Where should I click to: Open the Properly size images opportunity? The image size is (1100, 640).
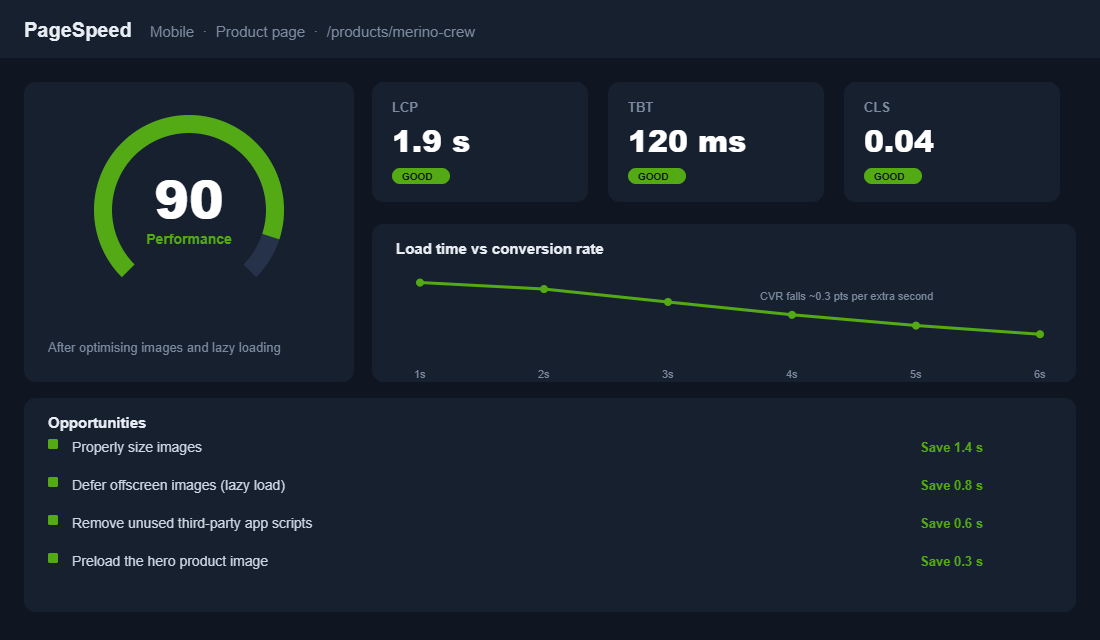(137, 447)
